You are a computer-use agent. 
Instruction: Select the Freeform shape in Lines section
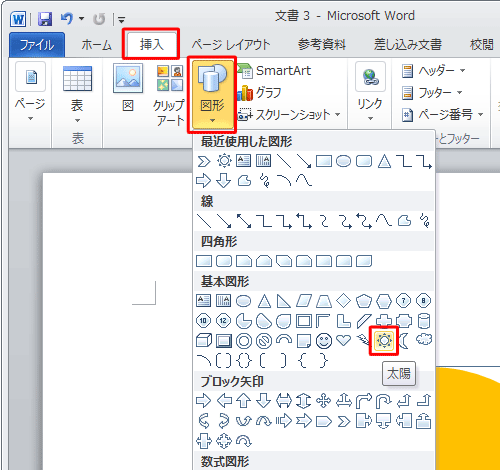tap(404, 221)
